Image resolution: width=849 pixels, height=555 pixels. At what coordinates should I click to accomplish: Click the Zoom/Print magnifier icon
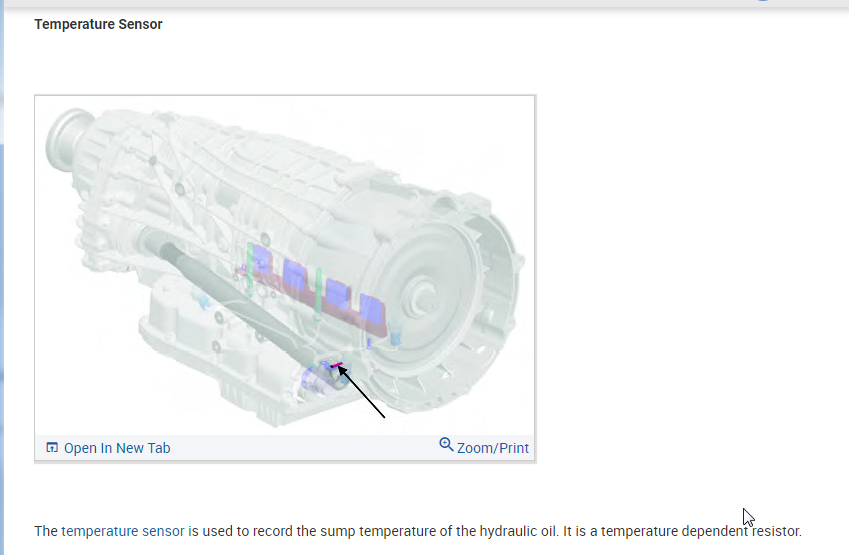446,445
